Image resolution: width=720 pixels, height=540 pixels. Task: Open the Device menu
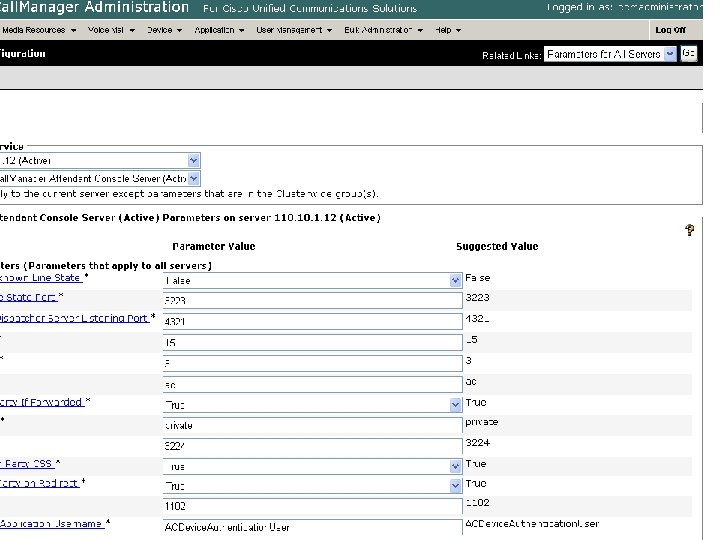point(164,30)
